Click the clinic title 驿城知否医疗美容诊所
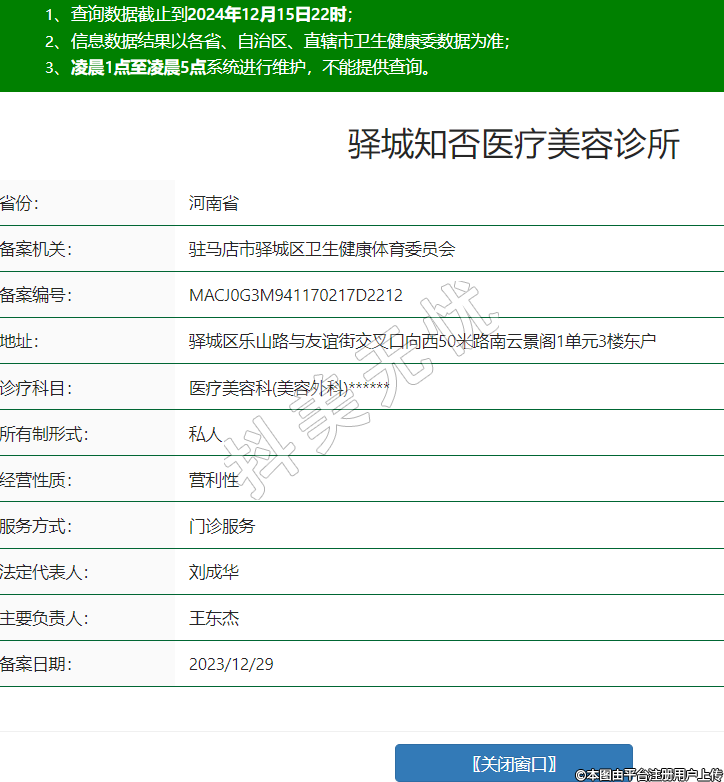The width and height of the screenshot is (724, 782). point(513,145)
